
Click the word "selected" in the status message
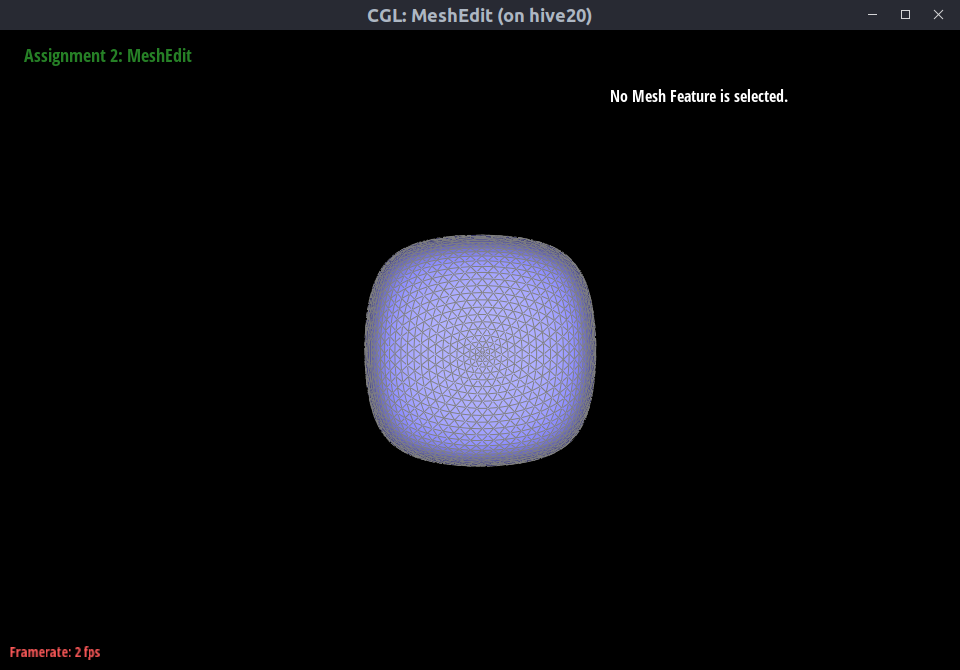click(x=759, y=97)
